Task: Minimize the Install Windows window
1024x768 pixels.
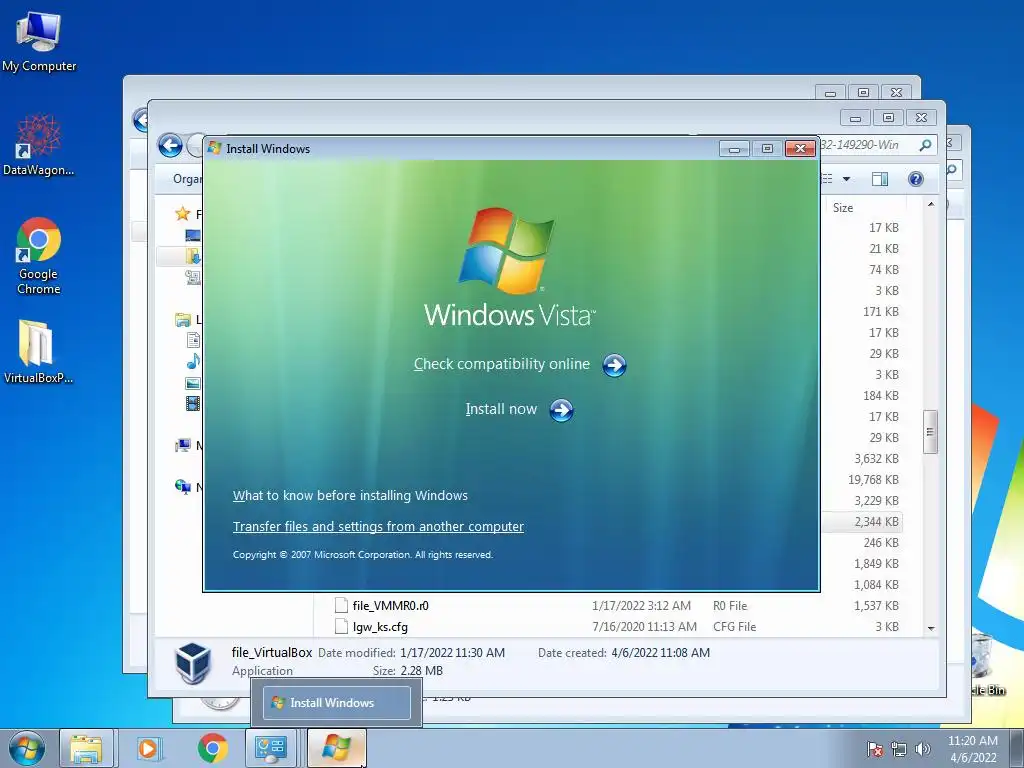Action: click(x=734, y=150)
